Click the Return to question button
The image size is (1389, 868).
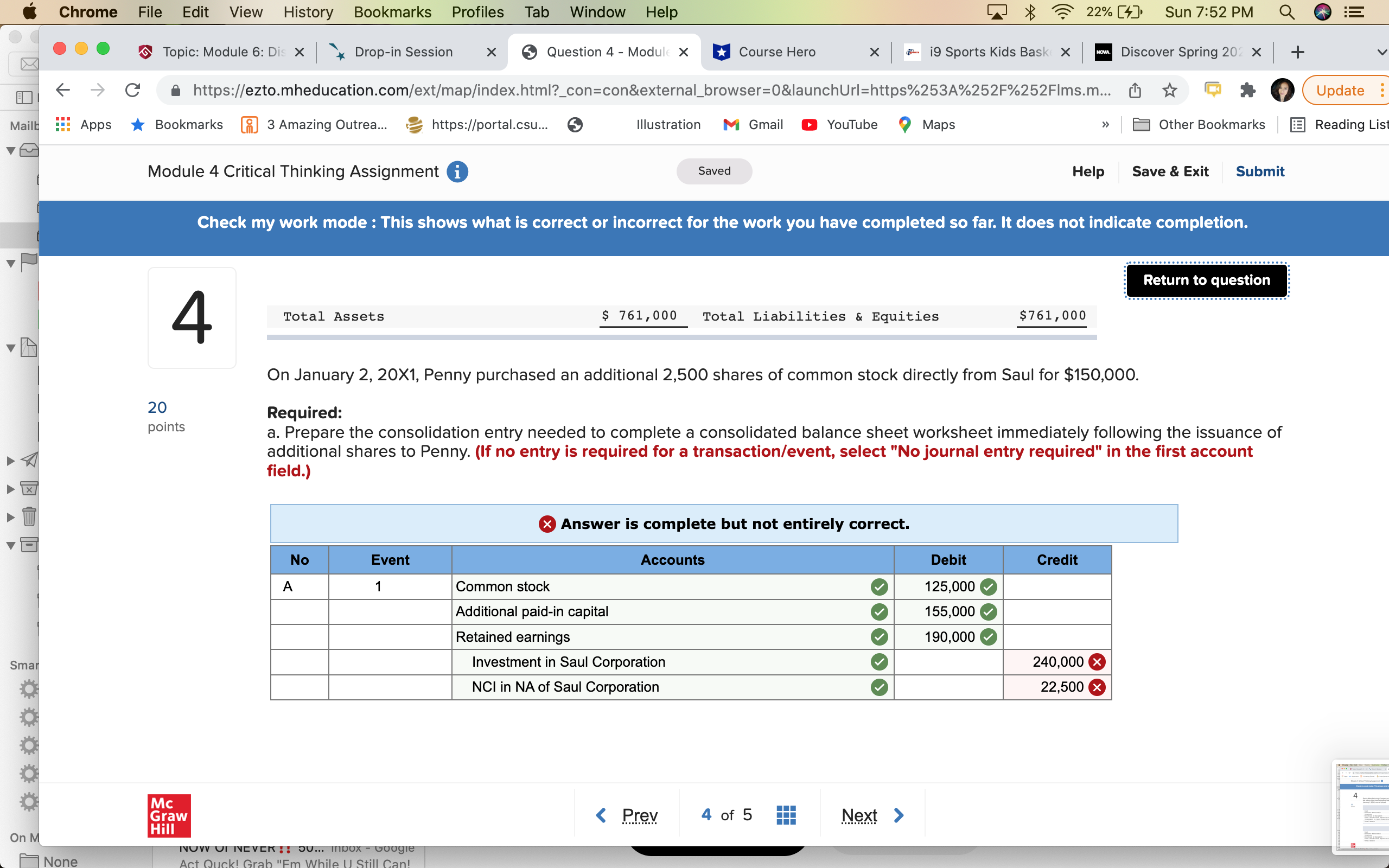[1207, 280]
